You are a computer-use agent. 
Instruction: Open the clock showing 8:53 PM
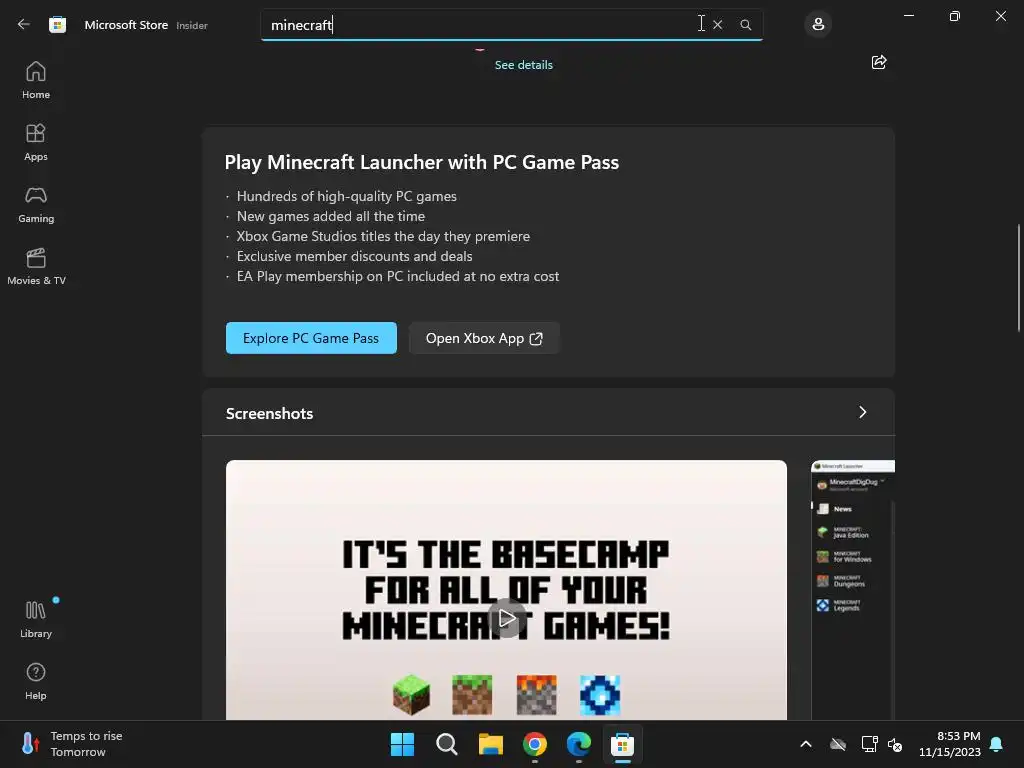950,744
